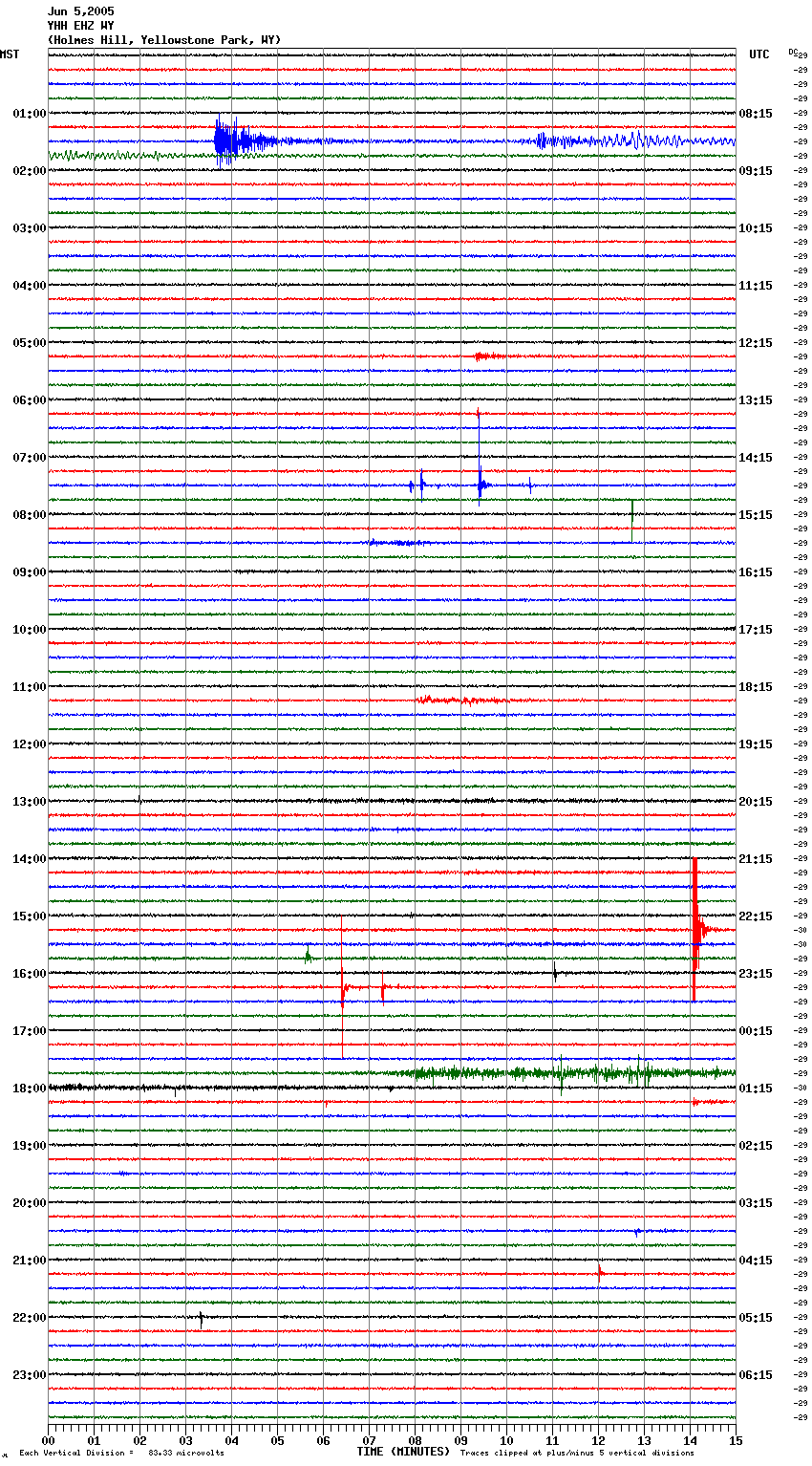This screenshot has width=812, height=1466.
Task: Click the black blip on the 22:00 trace near minute 3
Action: click(202, 1319)
